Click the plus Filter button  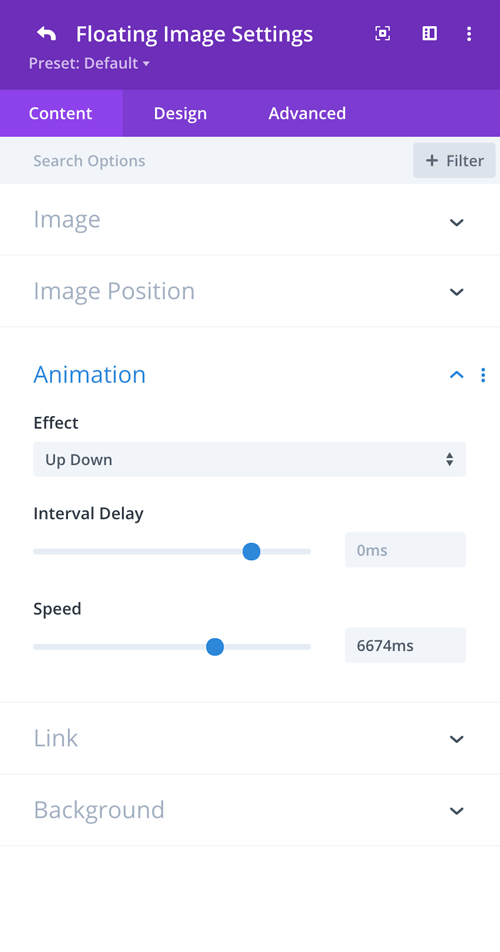coord(454,161)
